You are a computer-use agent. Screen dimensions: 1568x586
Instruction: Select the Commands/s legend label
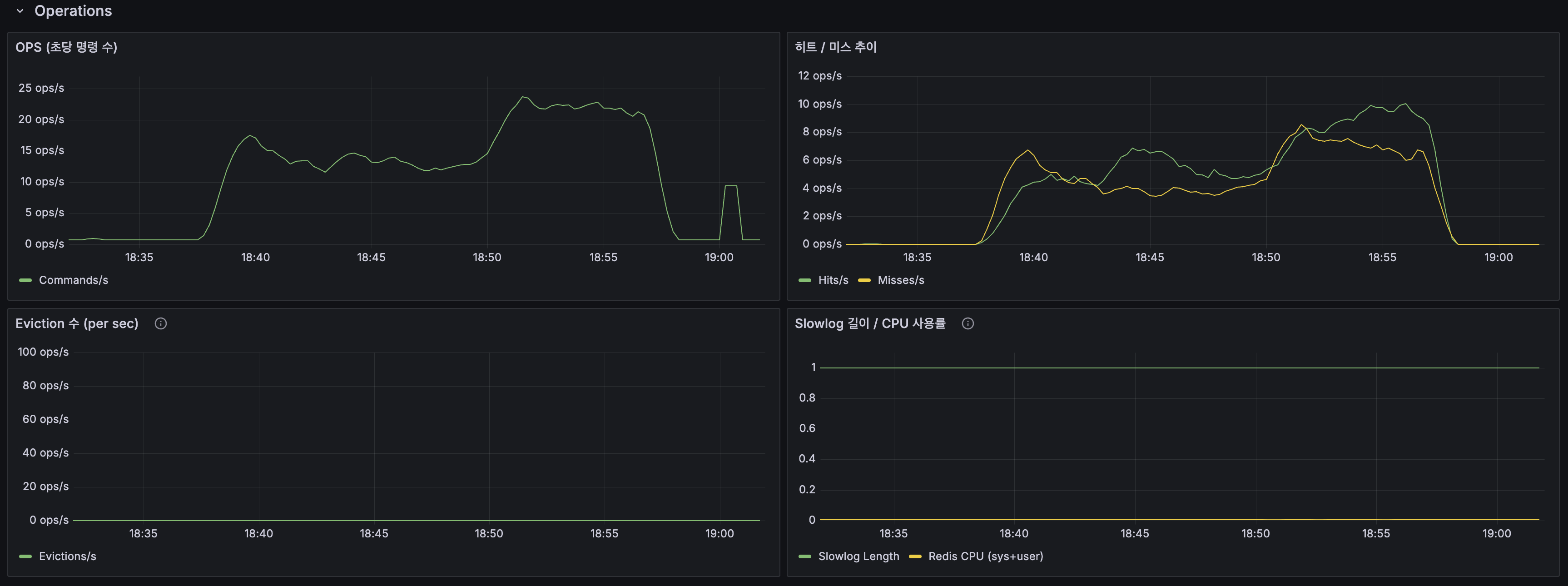click(x=74, y=280)
